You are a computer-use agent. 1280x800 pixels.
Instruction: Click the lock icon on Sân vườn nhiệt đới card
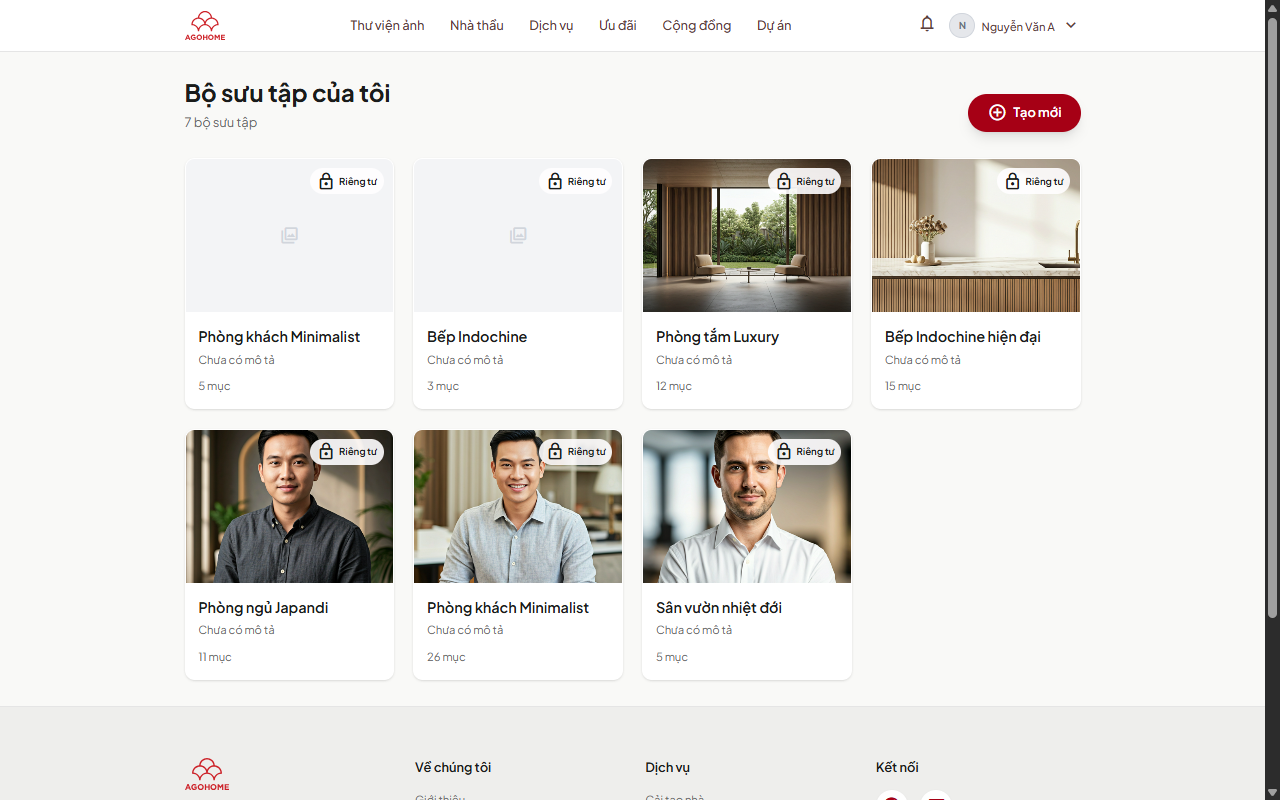pyautogui.click(x=784, y=451)
